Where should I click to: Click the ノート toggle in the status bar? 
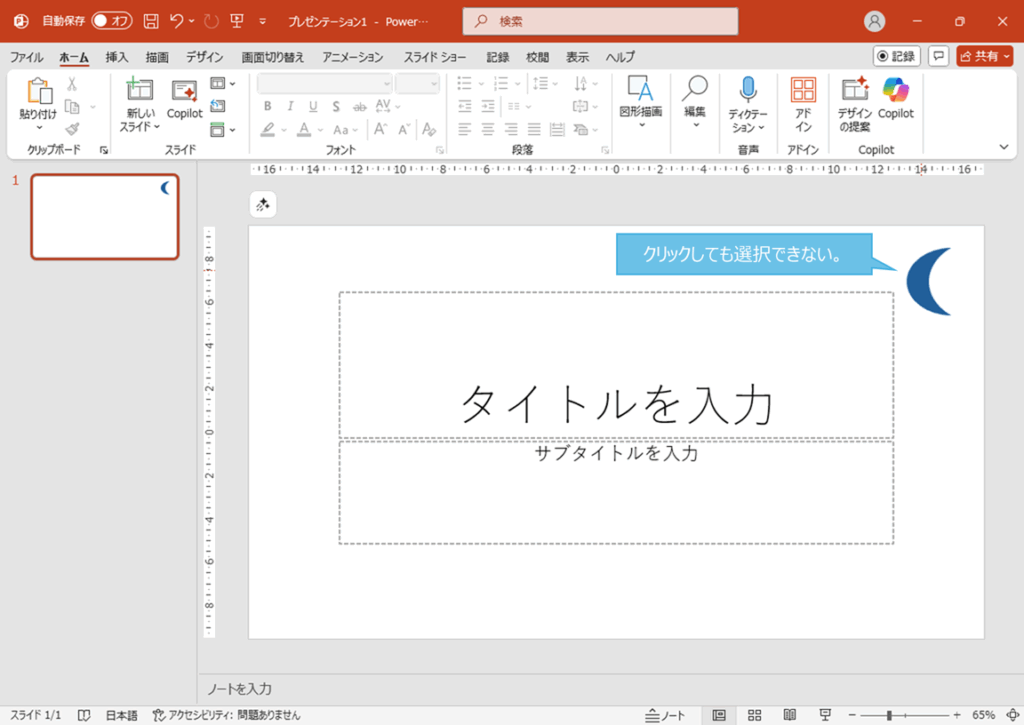click(x=663, y=714)
